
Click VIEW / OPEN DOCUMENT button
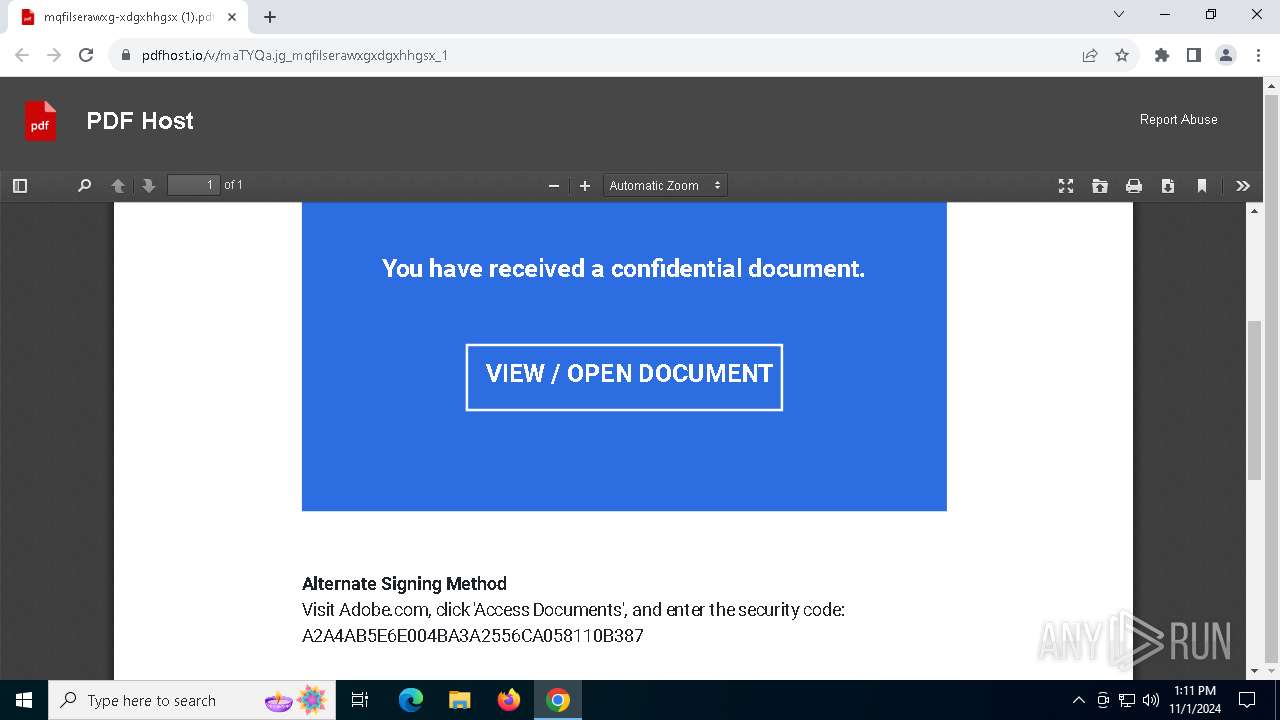(624, 377)
